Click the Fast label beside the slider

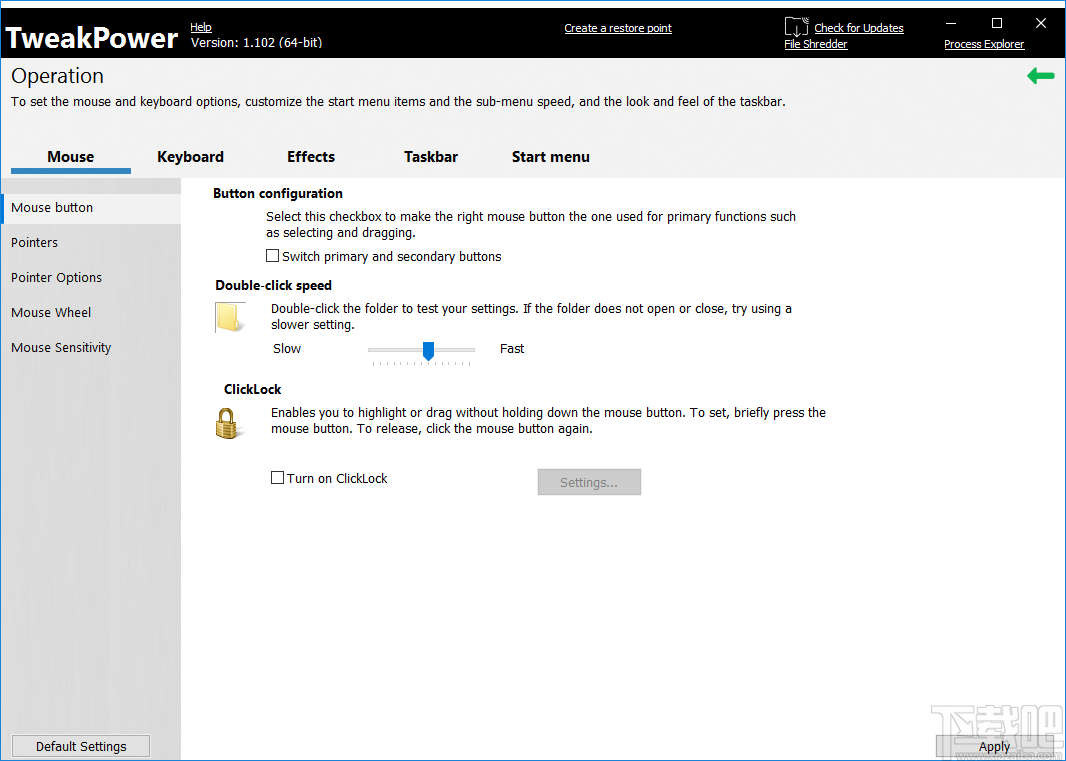pyautogui.click(x=512, y=348)
